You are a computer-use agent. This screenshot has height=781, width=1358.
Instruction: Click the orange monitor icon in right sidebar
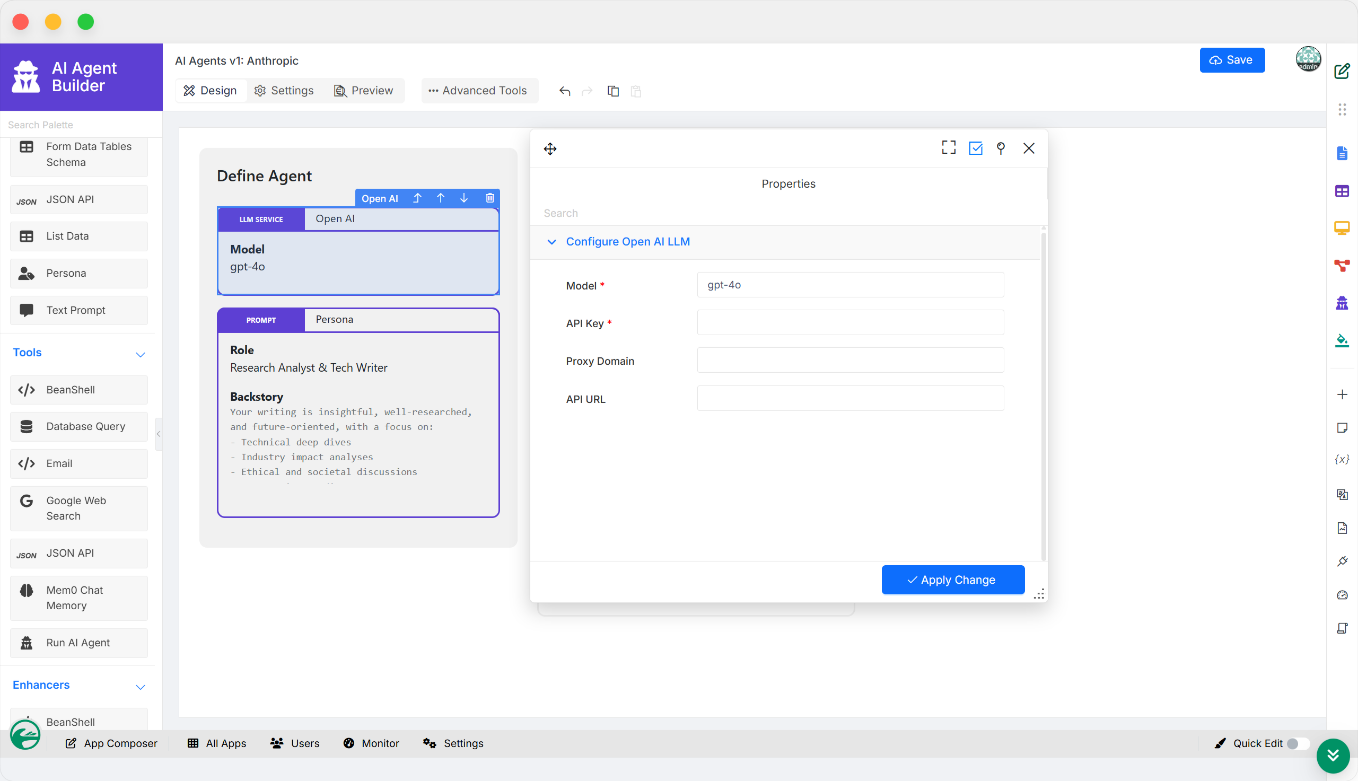(1342, 228)
